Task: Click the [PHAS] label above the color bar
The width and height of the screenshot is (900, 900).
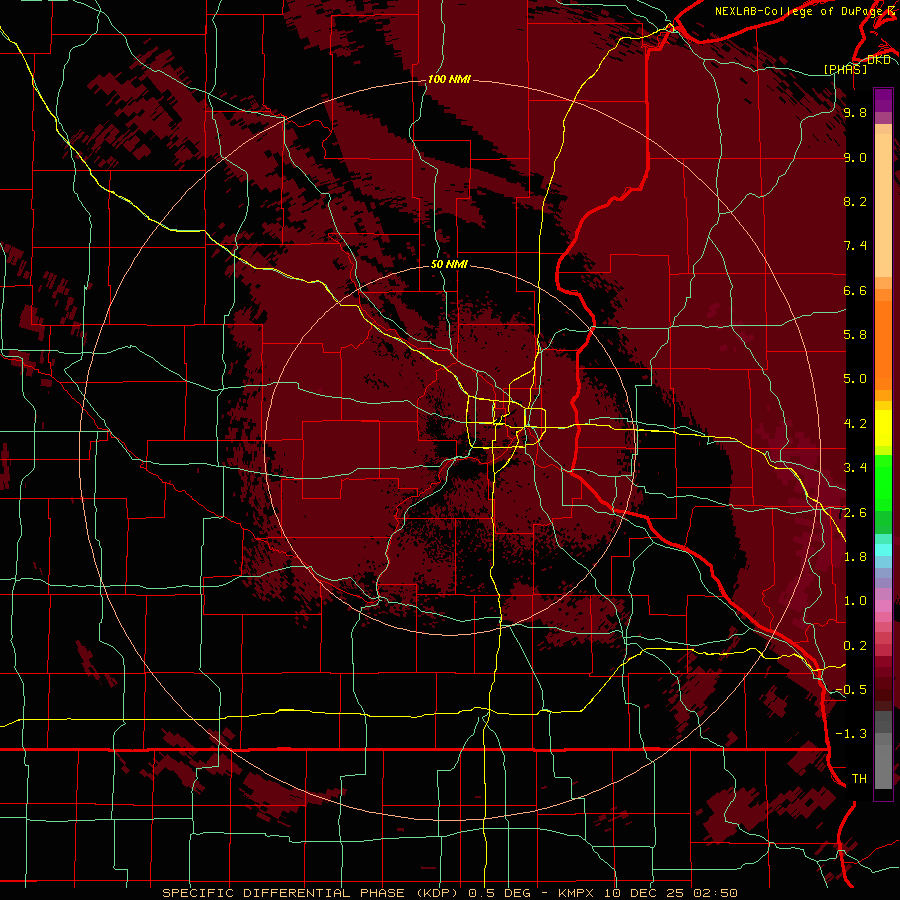Action: [845, 69]
